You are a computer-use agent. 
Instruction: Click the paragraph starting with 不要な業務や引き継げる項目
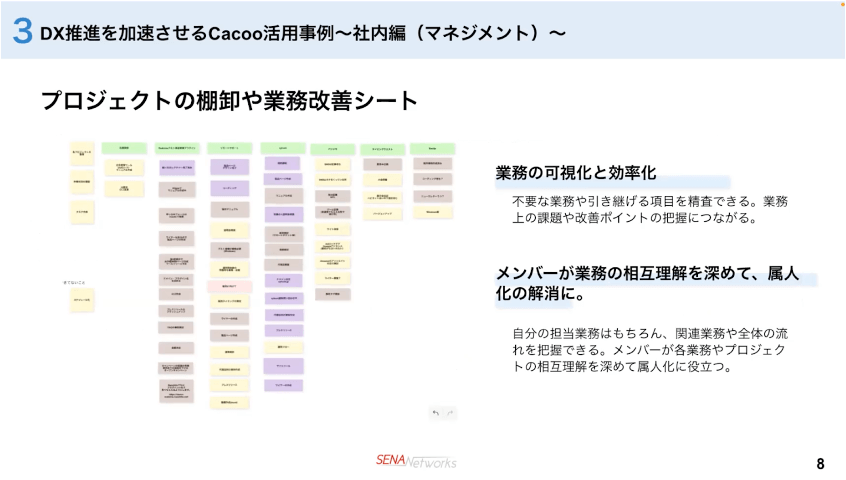tap(650, 209)
